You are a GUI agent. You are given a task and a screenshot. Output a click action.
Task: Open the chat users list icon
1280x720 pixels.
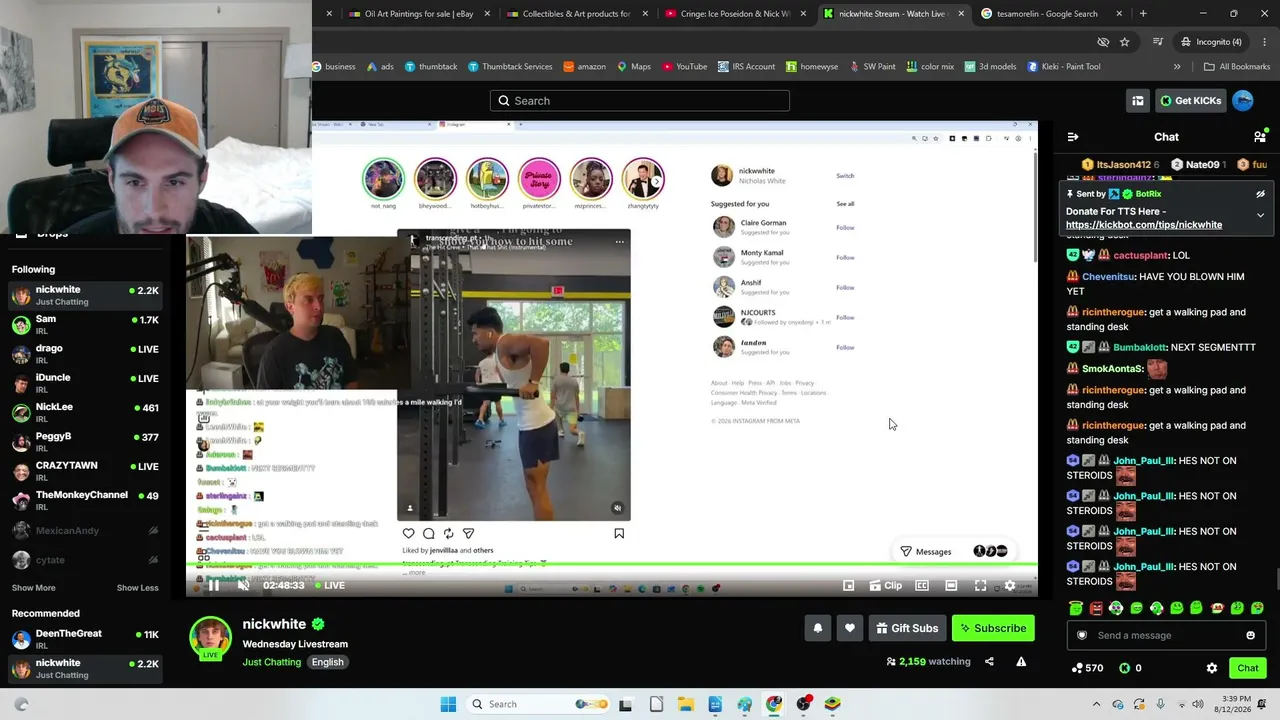click(1260, 137)
